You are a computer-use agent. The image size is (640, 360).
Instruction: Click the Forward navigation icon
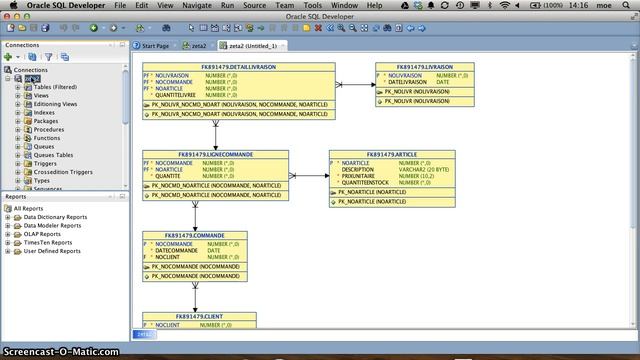coord(113,28)
